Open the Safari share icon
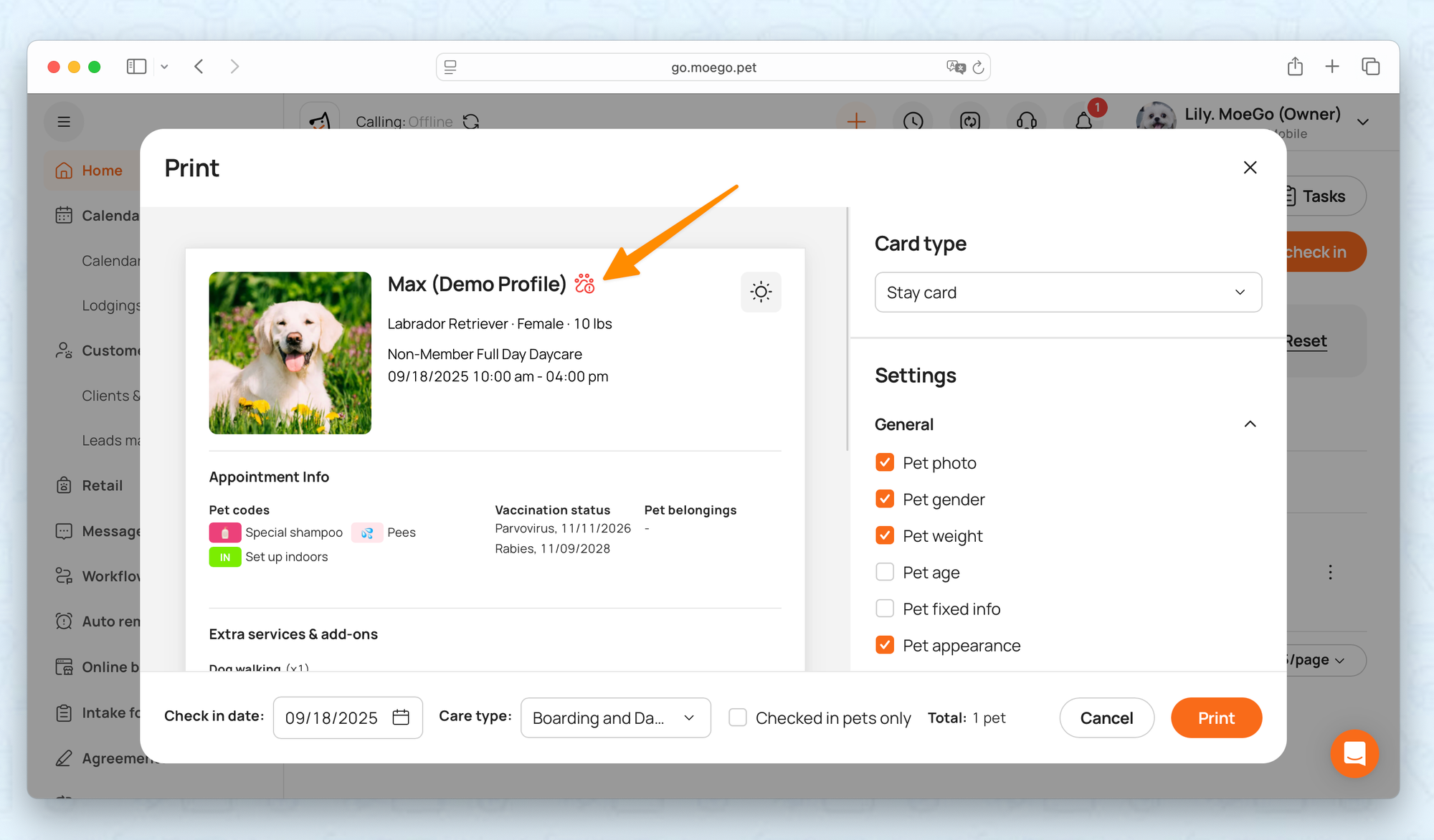The width and height of the screenshot is (1434, 840). click(1294, 67)
